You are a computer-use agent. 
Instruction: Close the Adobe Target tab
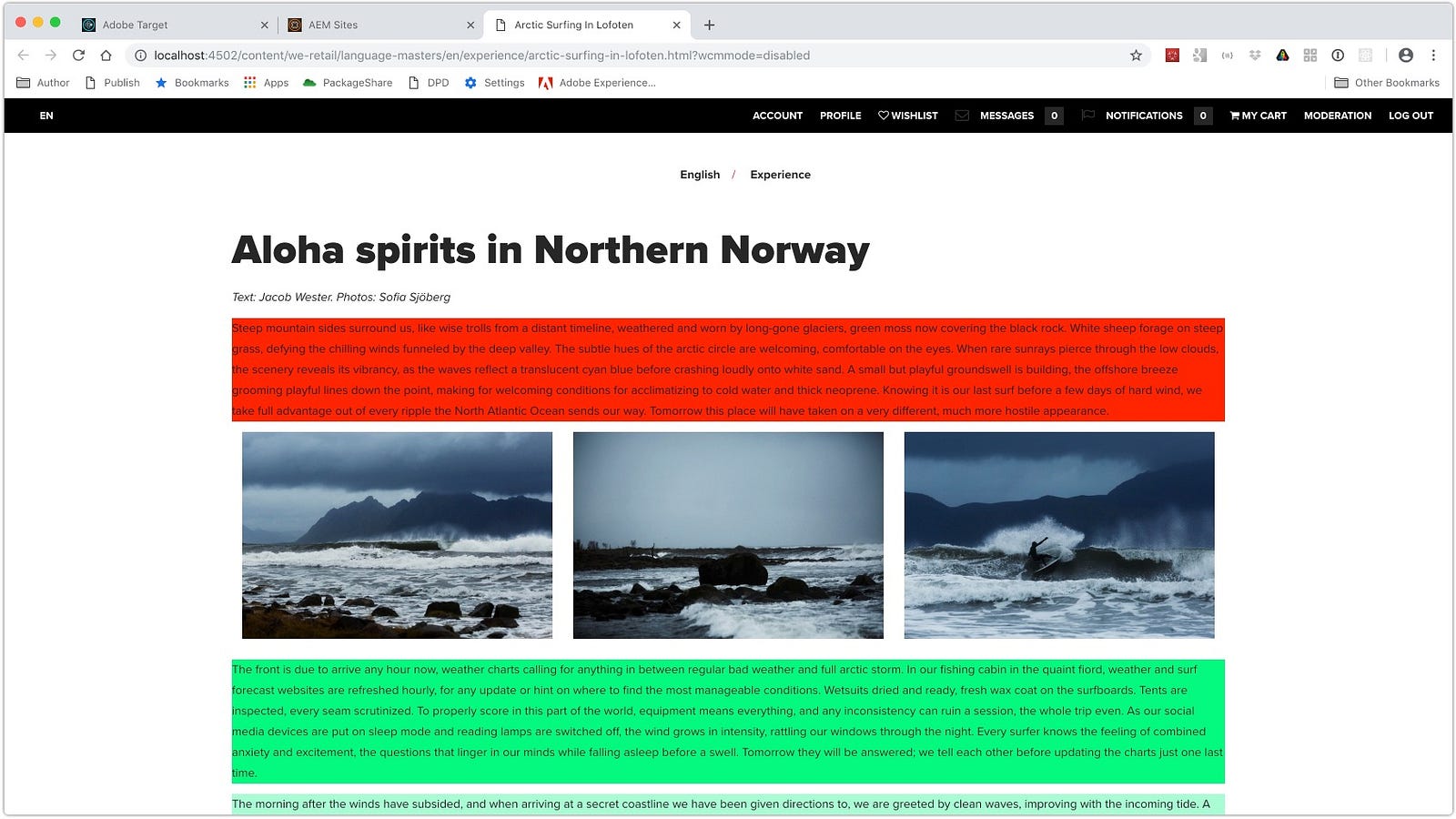[x=265, y=25]
